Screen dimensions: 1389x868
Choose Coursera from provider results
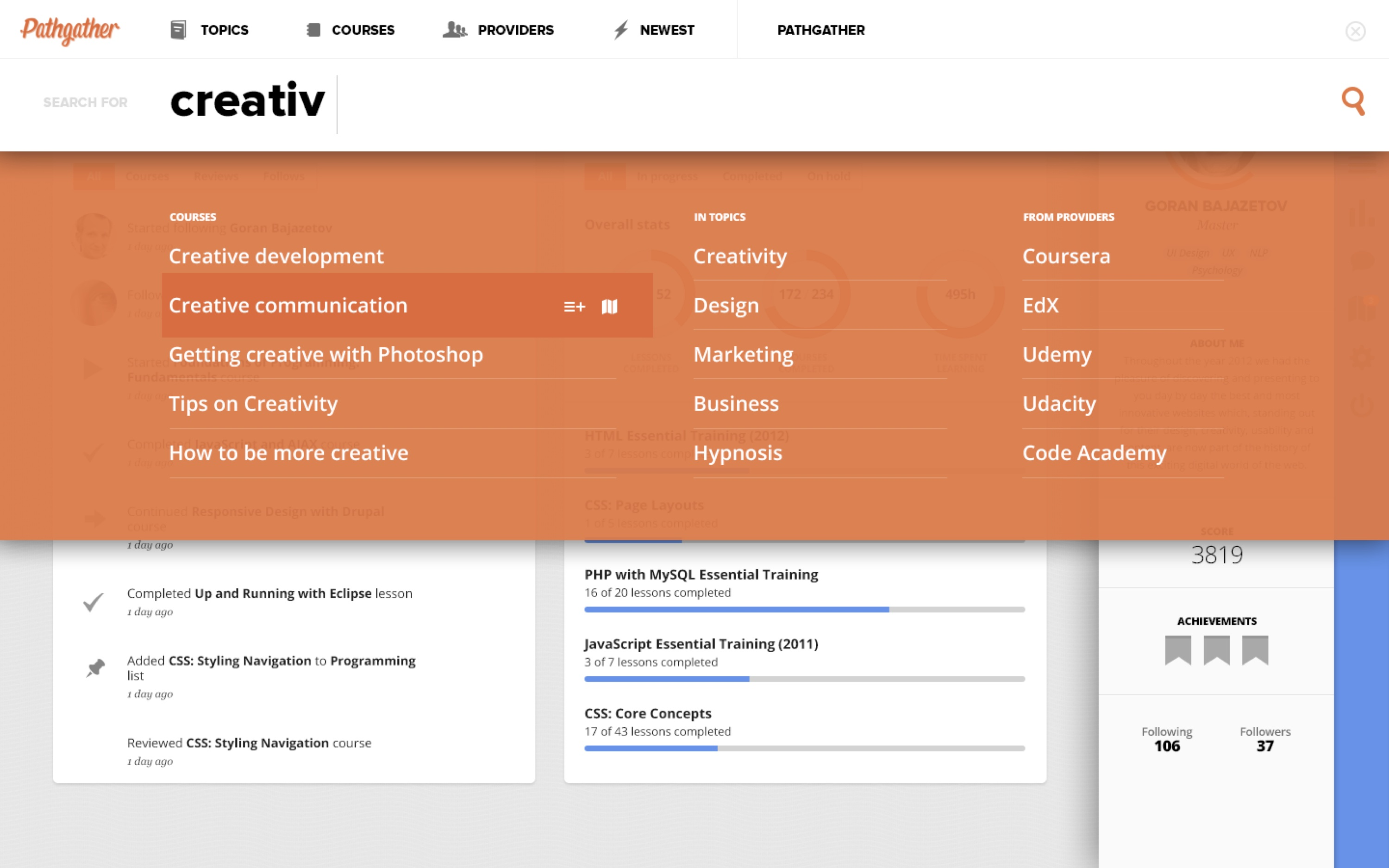coord(1066,256)
